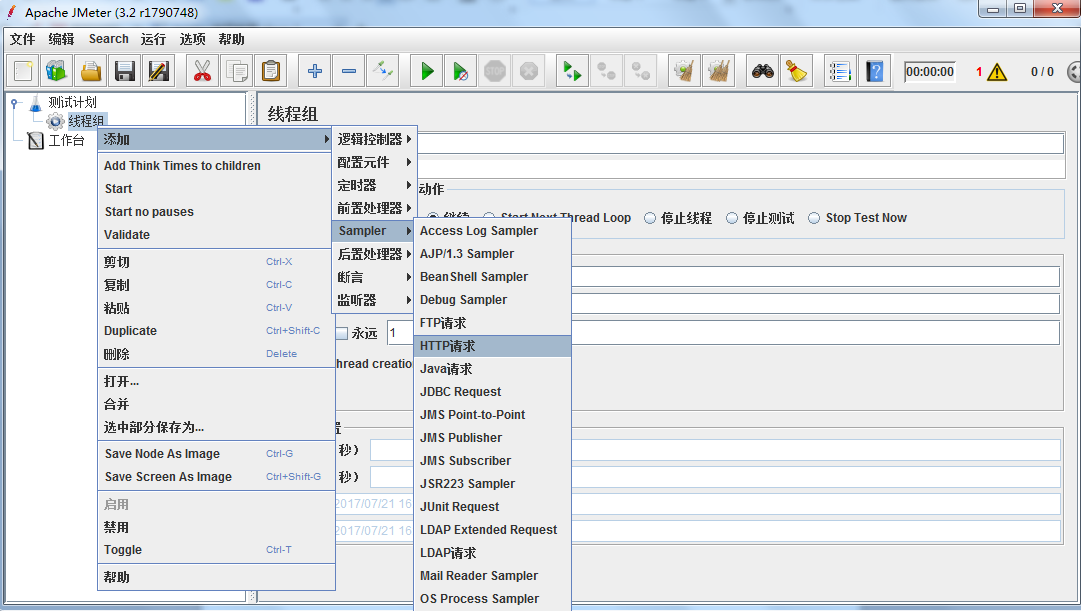Screen dimensions: 1081x611
Task: Click Duplicate in context menu
Action: (216, 331)
